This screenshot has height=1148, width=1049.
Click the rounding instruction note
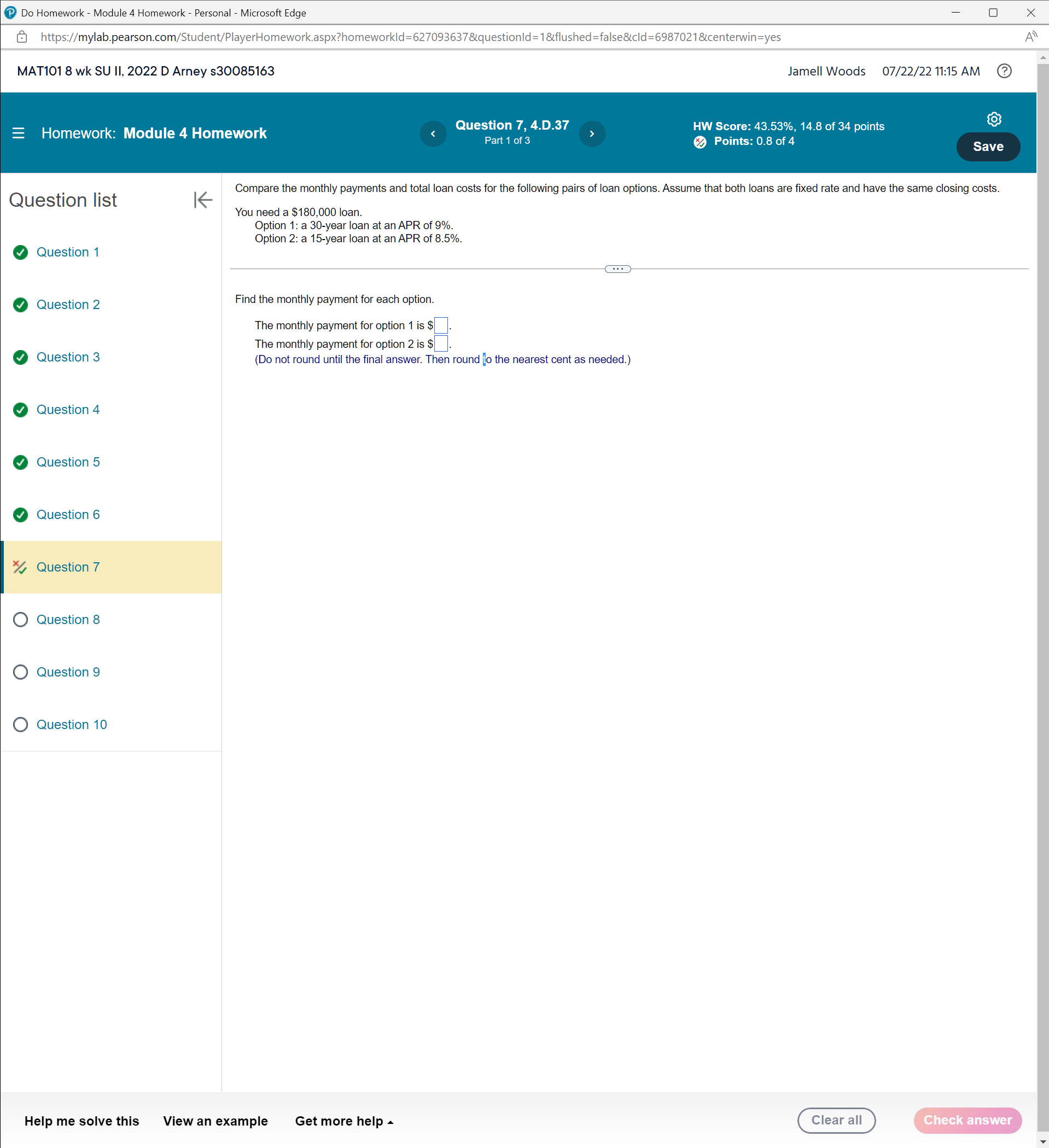pos(442,359)
